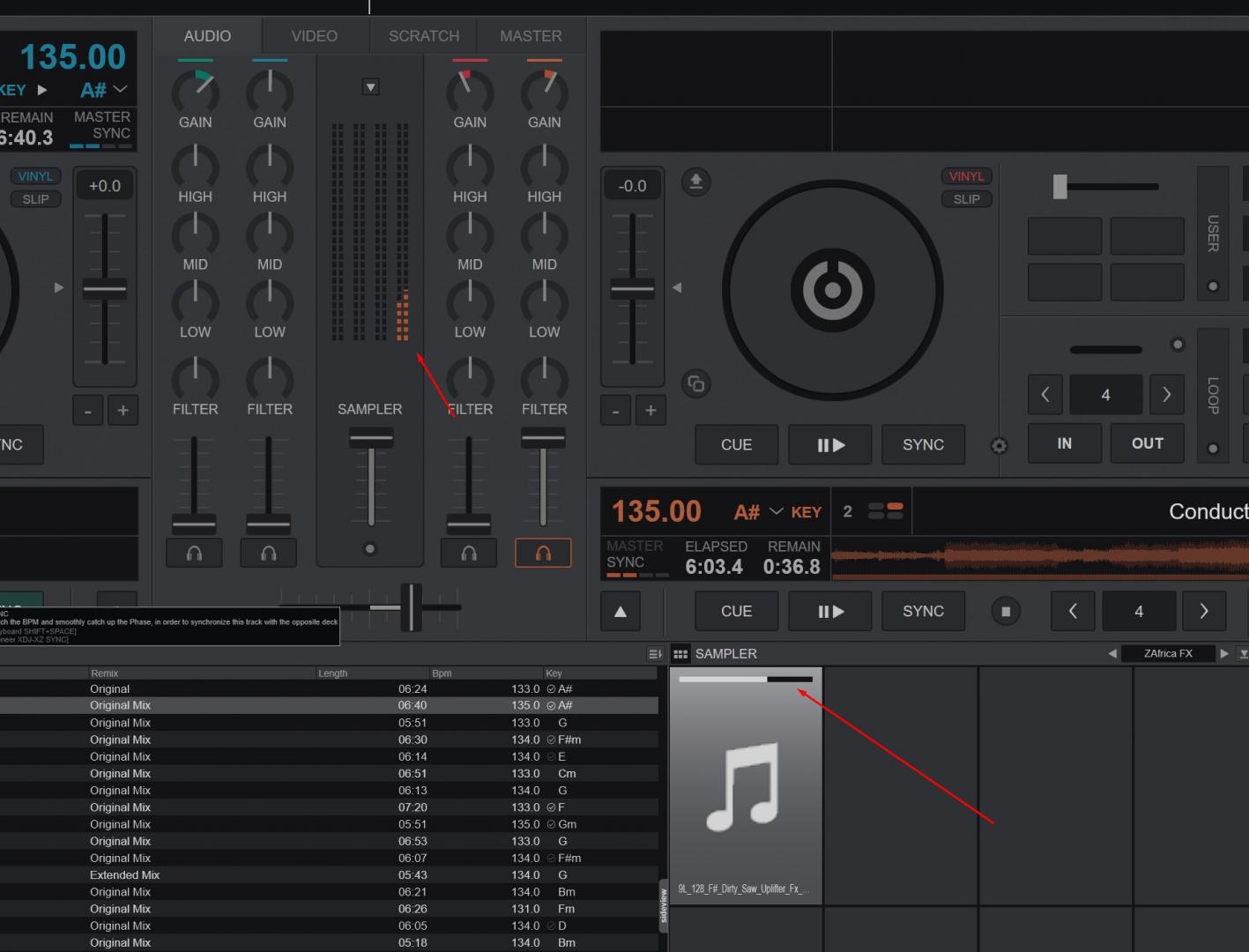The width and height of the screenshot is (1249, 952).
Task: Toggle SLIP mode on the left deck
Action: [x=35, y=199]
